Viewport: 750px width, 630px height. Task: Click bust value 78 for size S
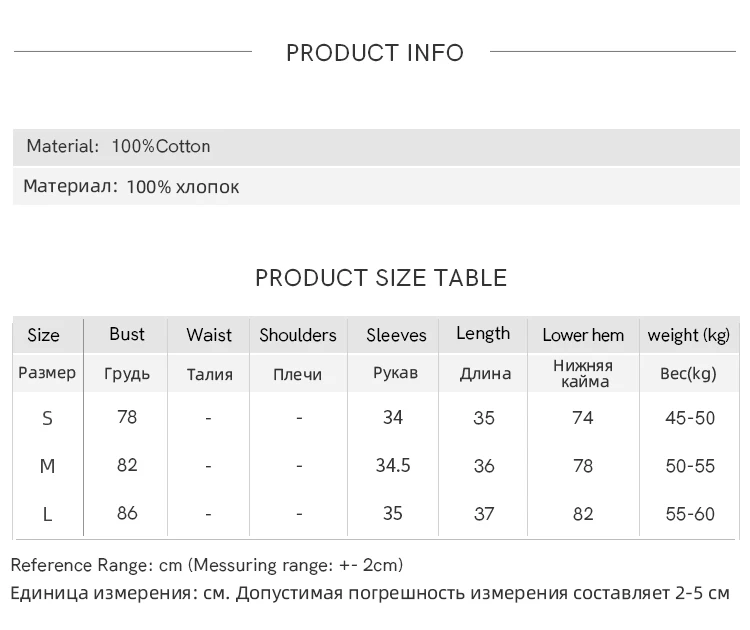click(127, 417)
